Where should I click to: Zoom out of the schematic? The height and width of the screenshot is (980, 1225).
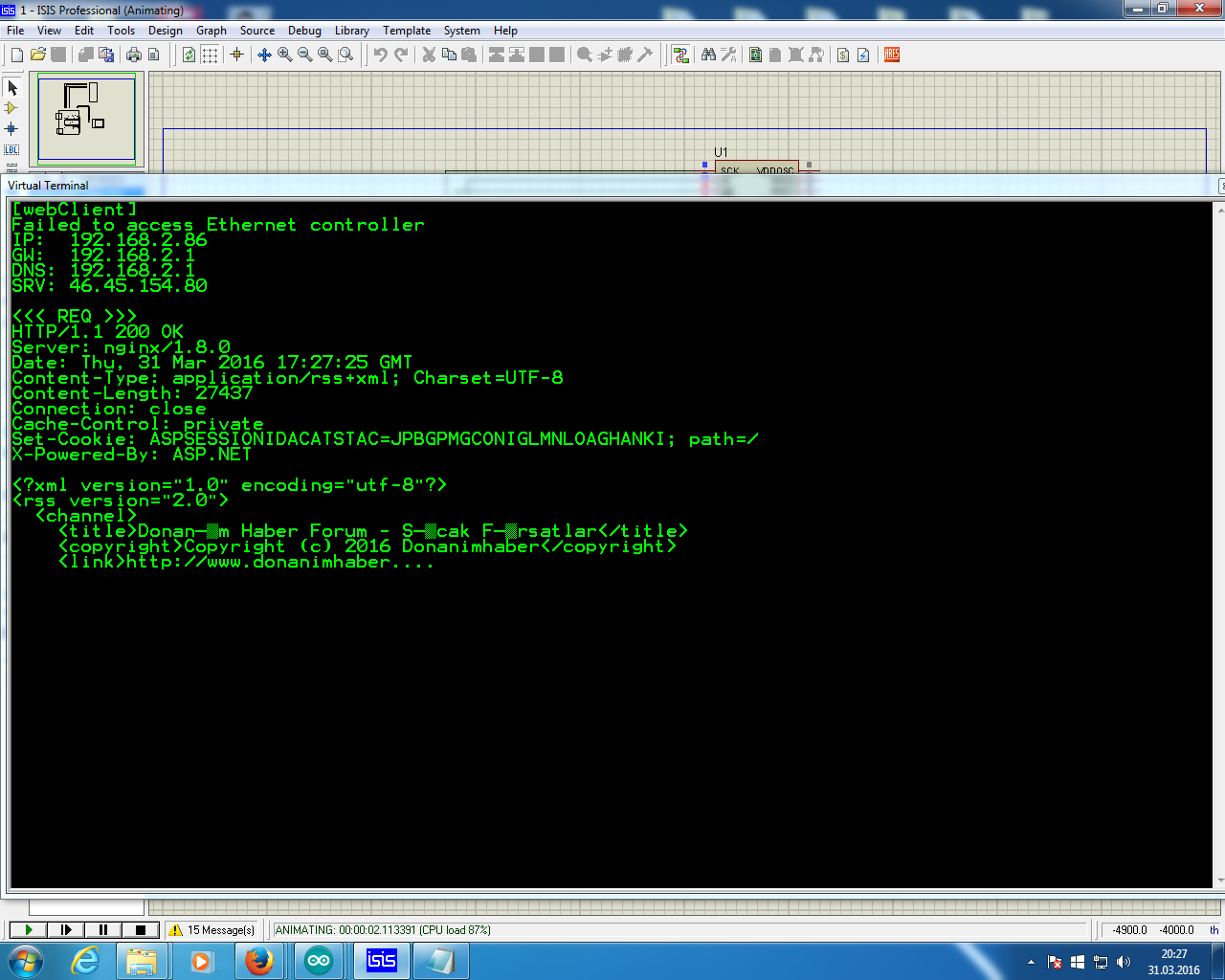click(305, 56)
